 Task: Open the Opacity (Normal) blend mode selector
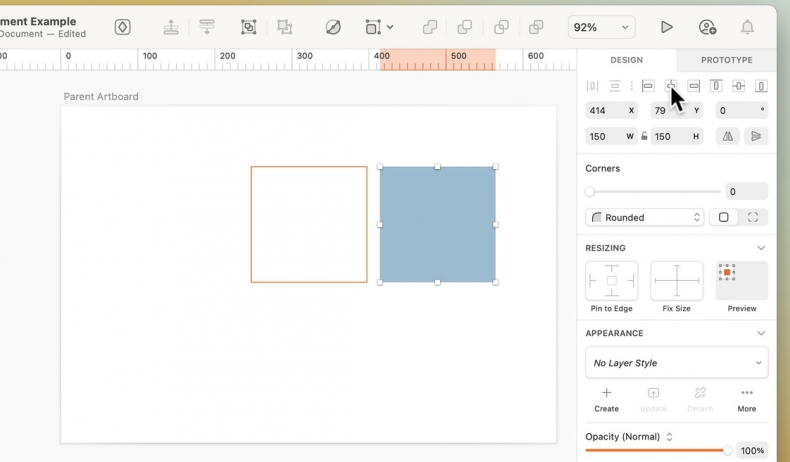pyautogui.click(x=629, y=437)
